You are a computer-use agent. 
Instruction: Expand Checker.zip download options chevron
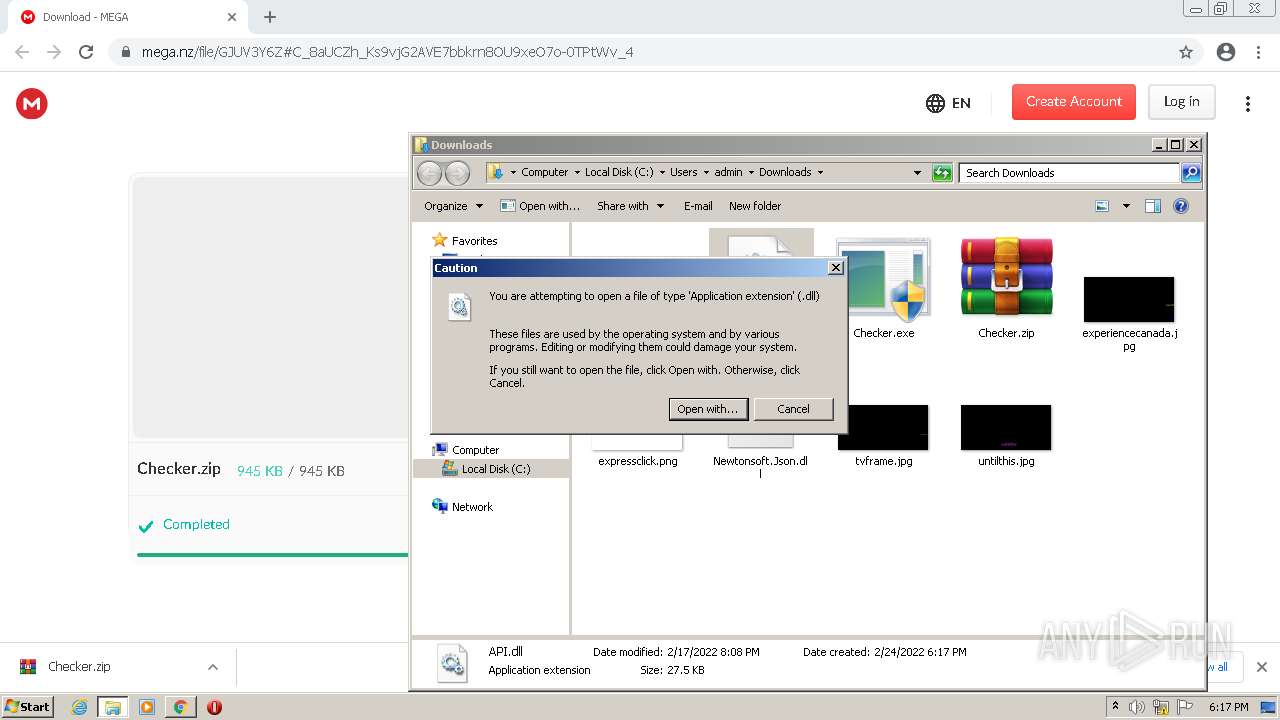213,667
